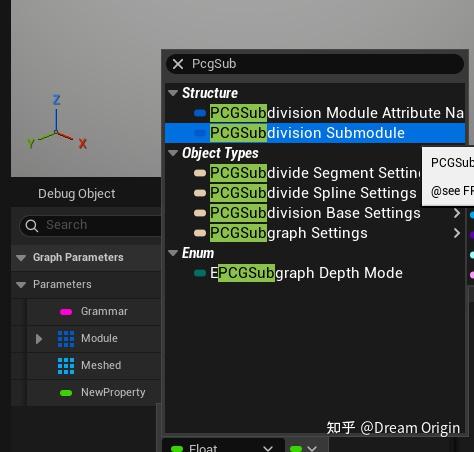Clear the PcgSub search text with X
Screen dimensions: 474x452
pos(178,64)
